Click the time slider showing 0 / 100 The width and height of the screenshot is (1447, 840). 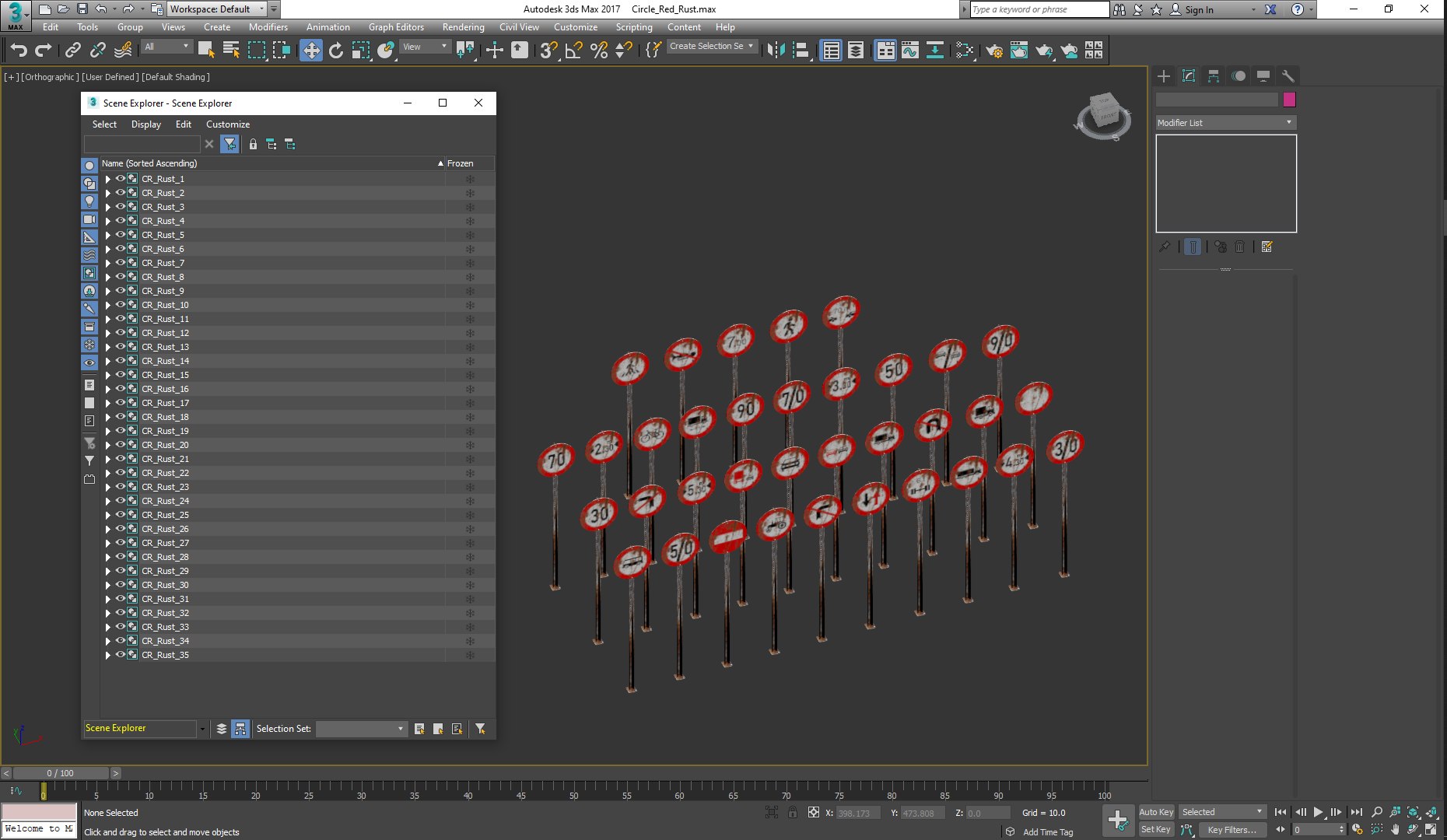click(61, 773)
